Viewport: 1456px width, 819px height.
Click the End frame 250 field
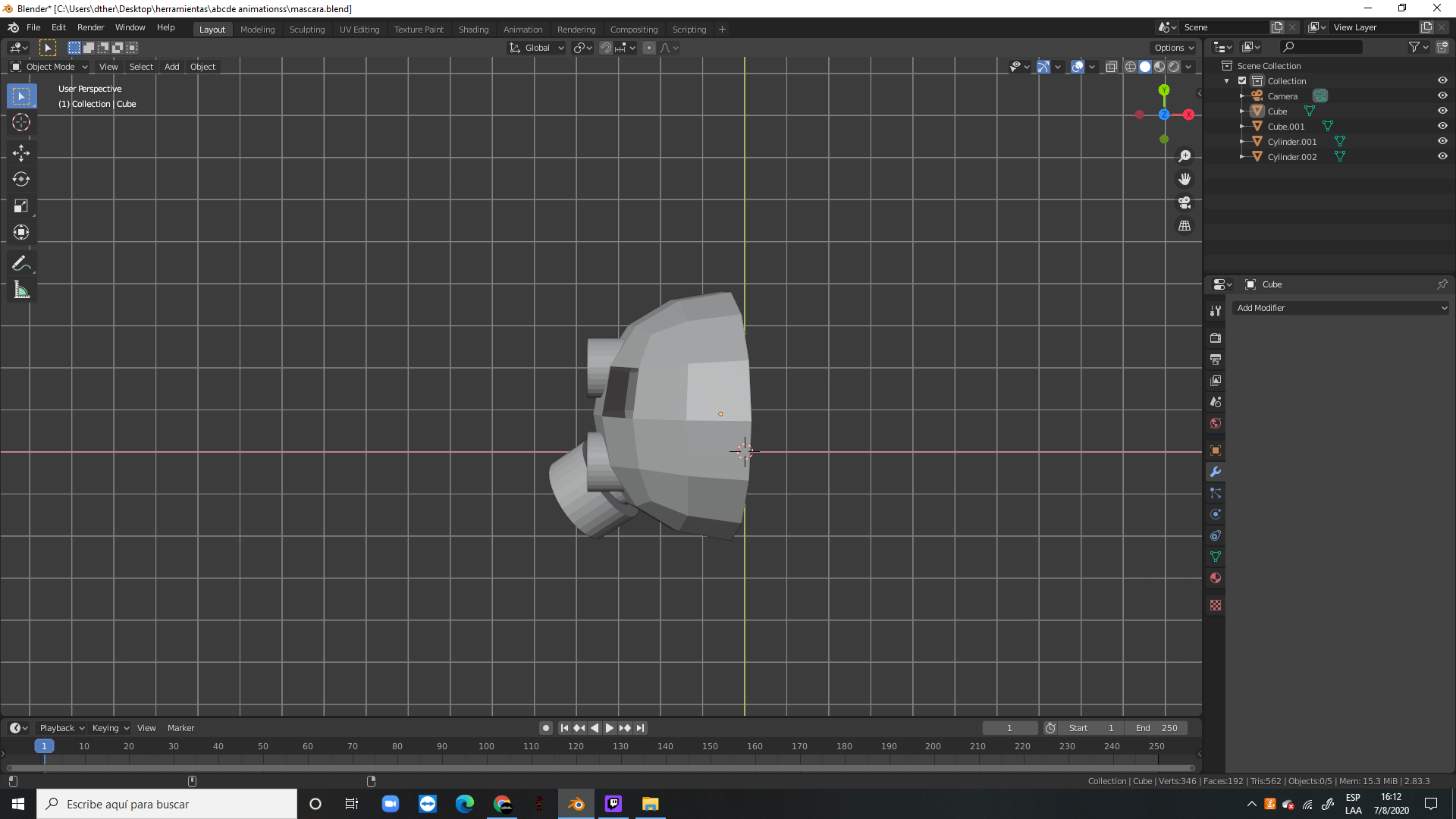tap(1156, 728)
